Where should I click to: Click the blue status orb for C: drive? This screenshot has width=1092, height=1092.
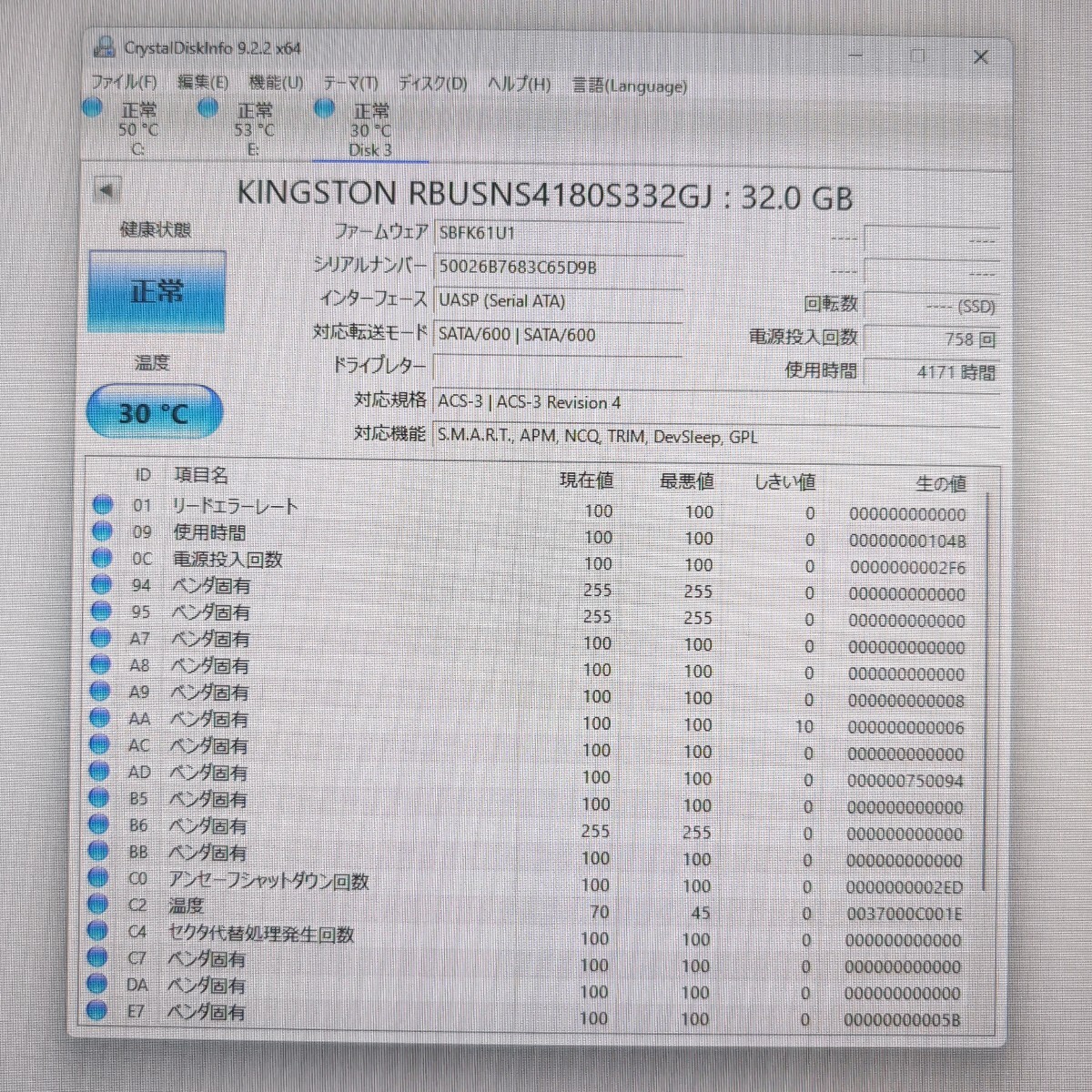92,107
